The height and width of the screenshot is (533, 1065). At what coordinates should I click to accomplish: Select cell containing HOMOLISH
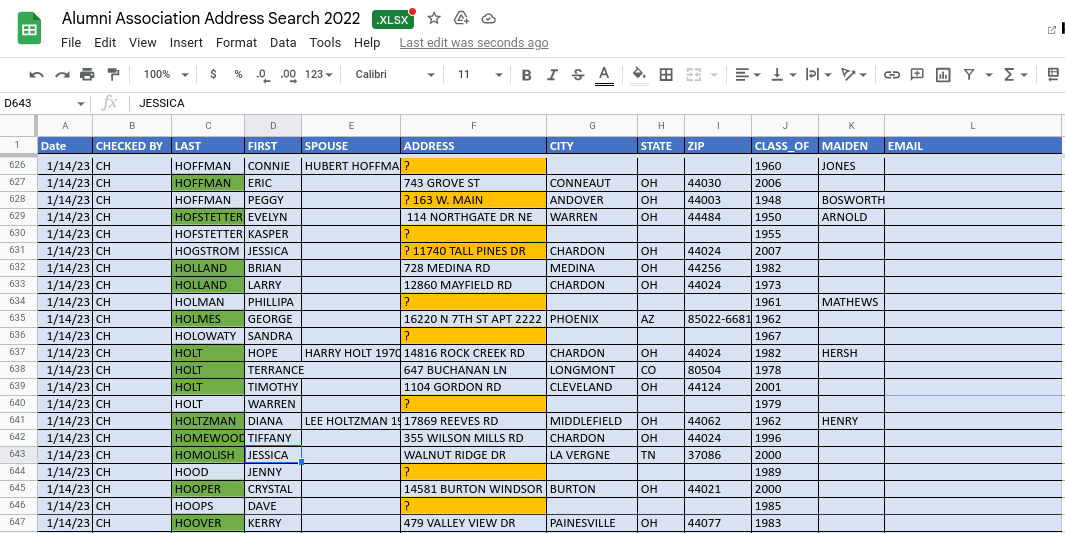[208, 455]
